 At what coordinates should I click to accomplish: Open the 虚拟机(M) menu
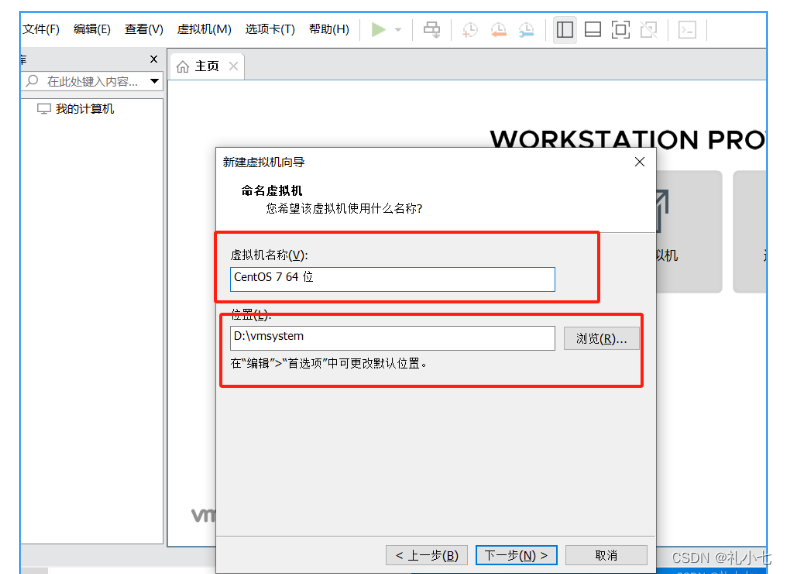[204, 29]
